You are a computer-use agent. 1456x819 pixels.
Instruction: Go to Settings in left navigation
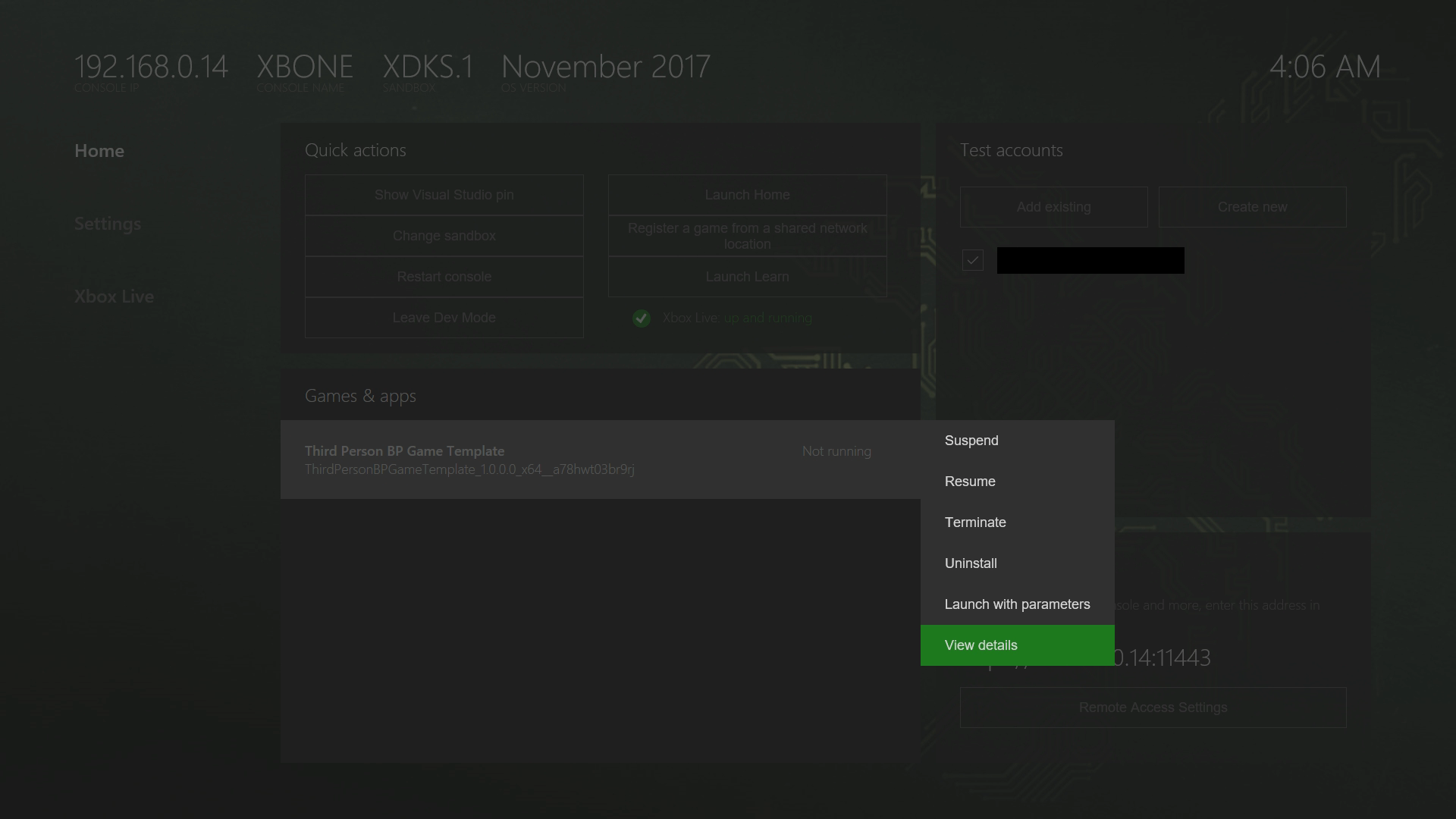tap(108, 224)
